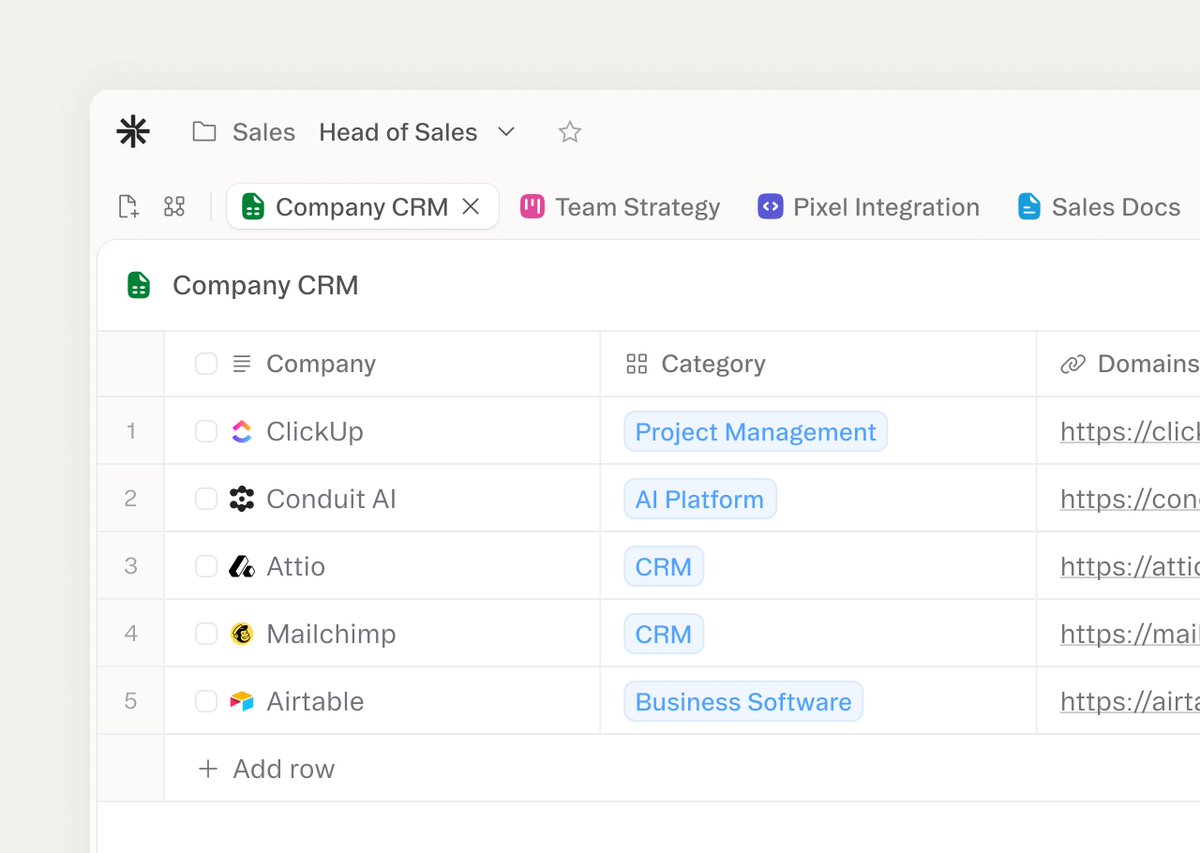Screen dimensions: 1200x853
Task: Click the Company CRM sheet title text
Action: [265, 285]
